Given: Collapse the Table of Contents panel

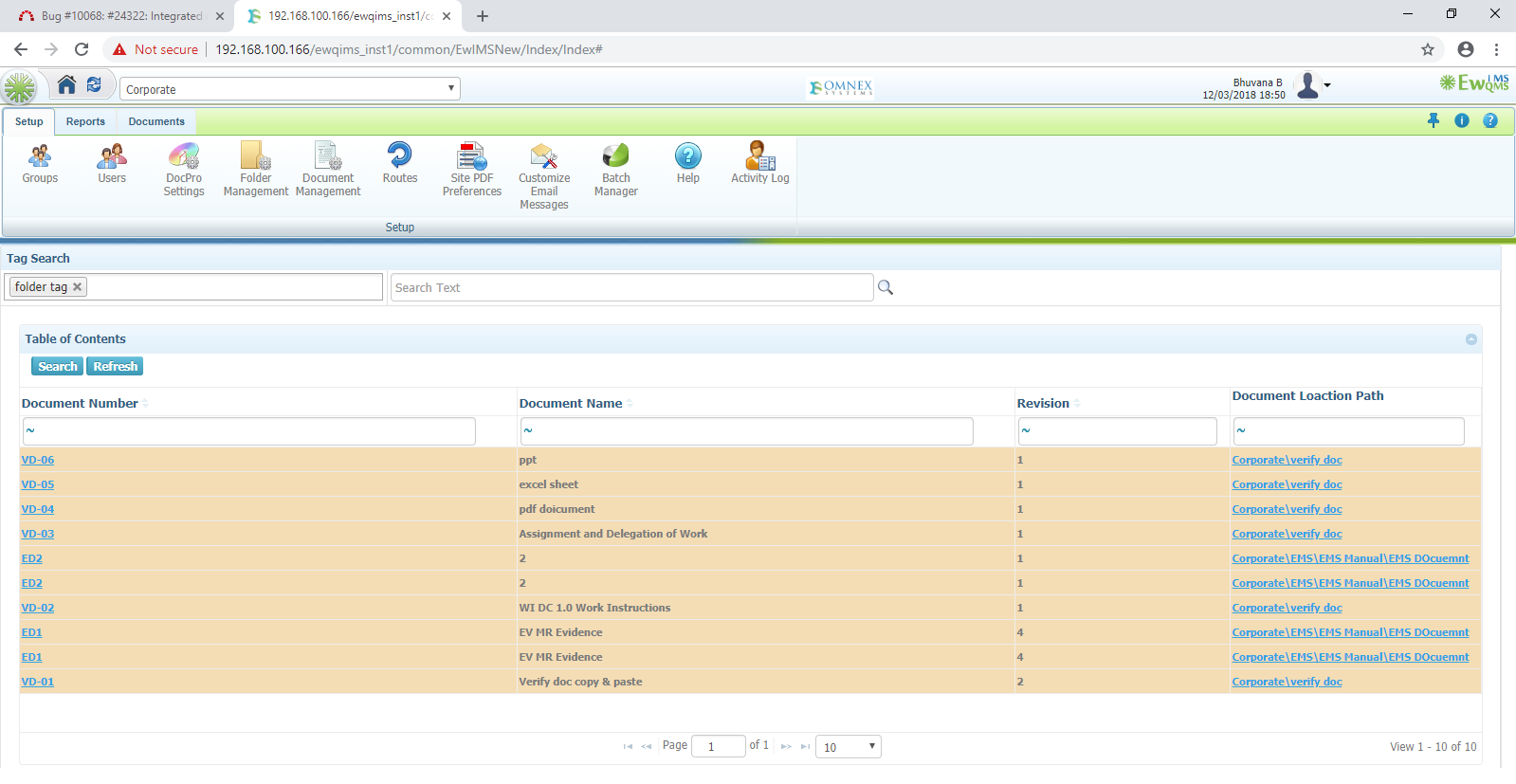Looking at the screenshot, I should coord(1471,339).
